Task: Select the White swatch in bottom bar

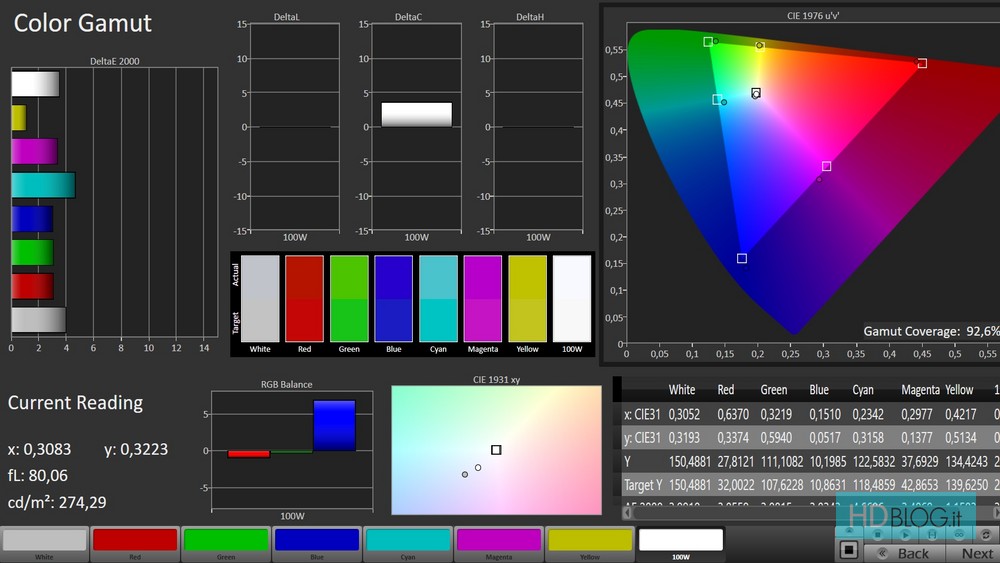Action: point(44,541)
